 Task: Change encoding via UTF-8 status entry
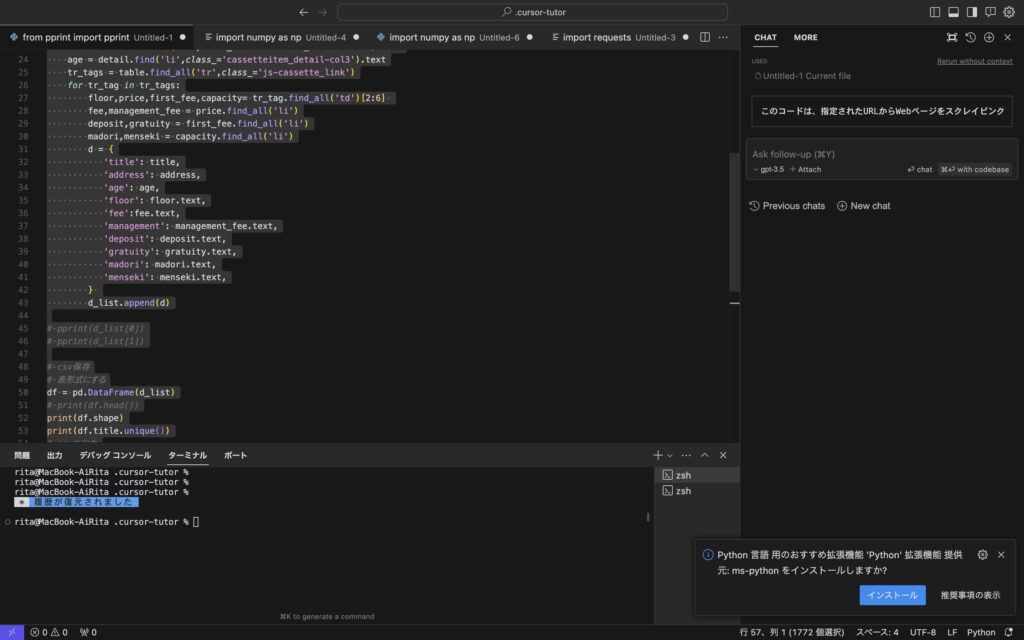923,632
